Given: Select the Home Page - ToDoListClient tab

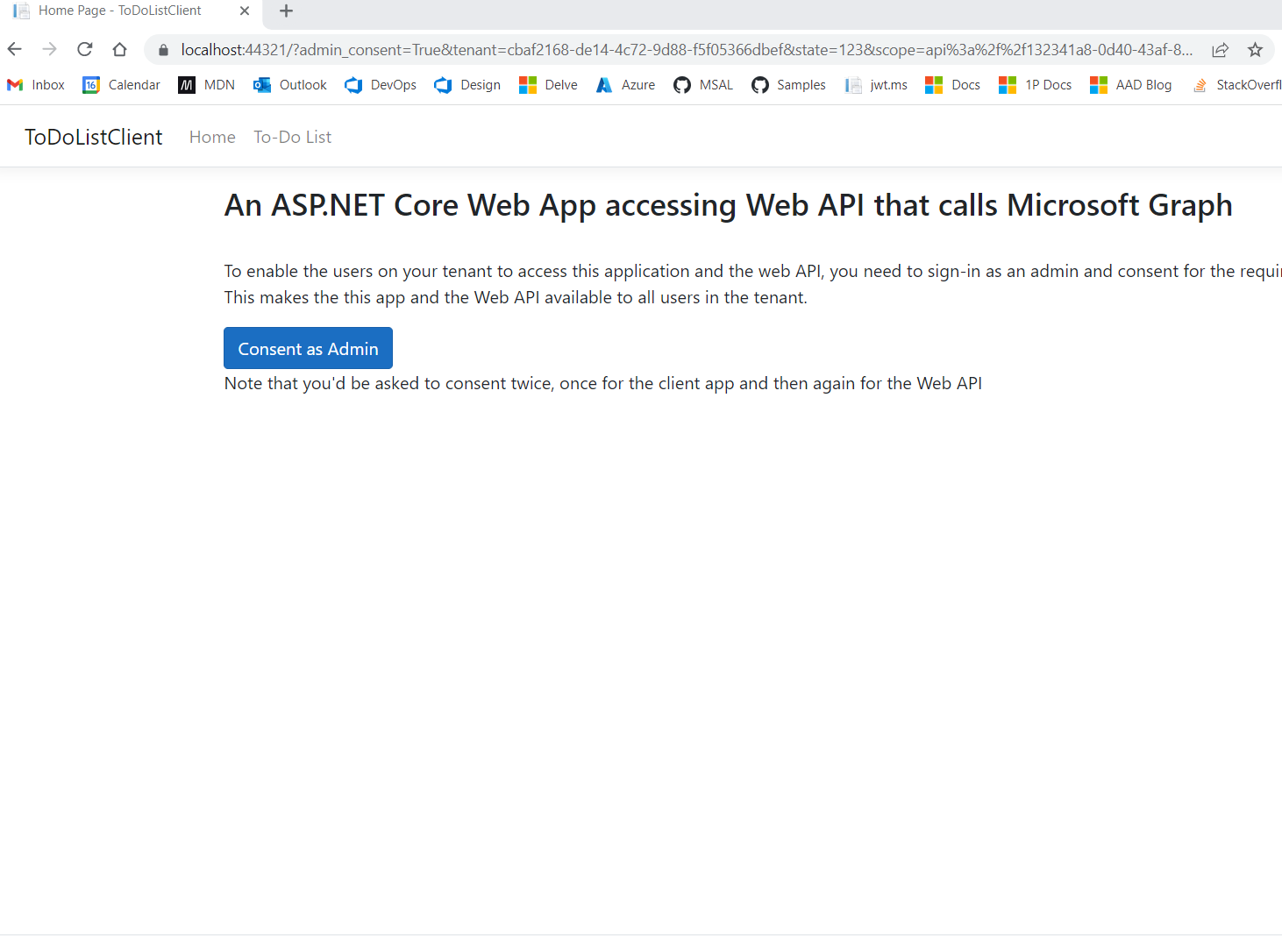Looking at the screenshot, I should (132, 11).
